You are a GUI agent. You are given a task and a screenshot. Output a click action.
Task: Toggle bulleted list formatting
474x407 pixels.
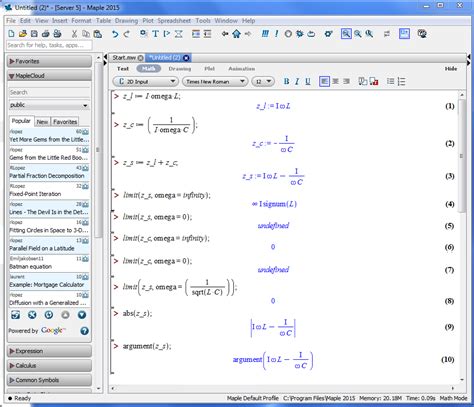(x=390, y=81)
